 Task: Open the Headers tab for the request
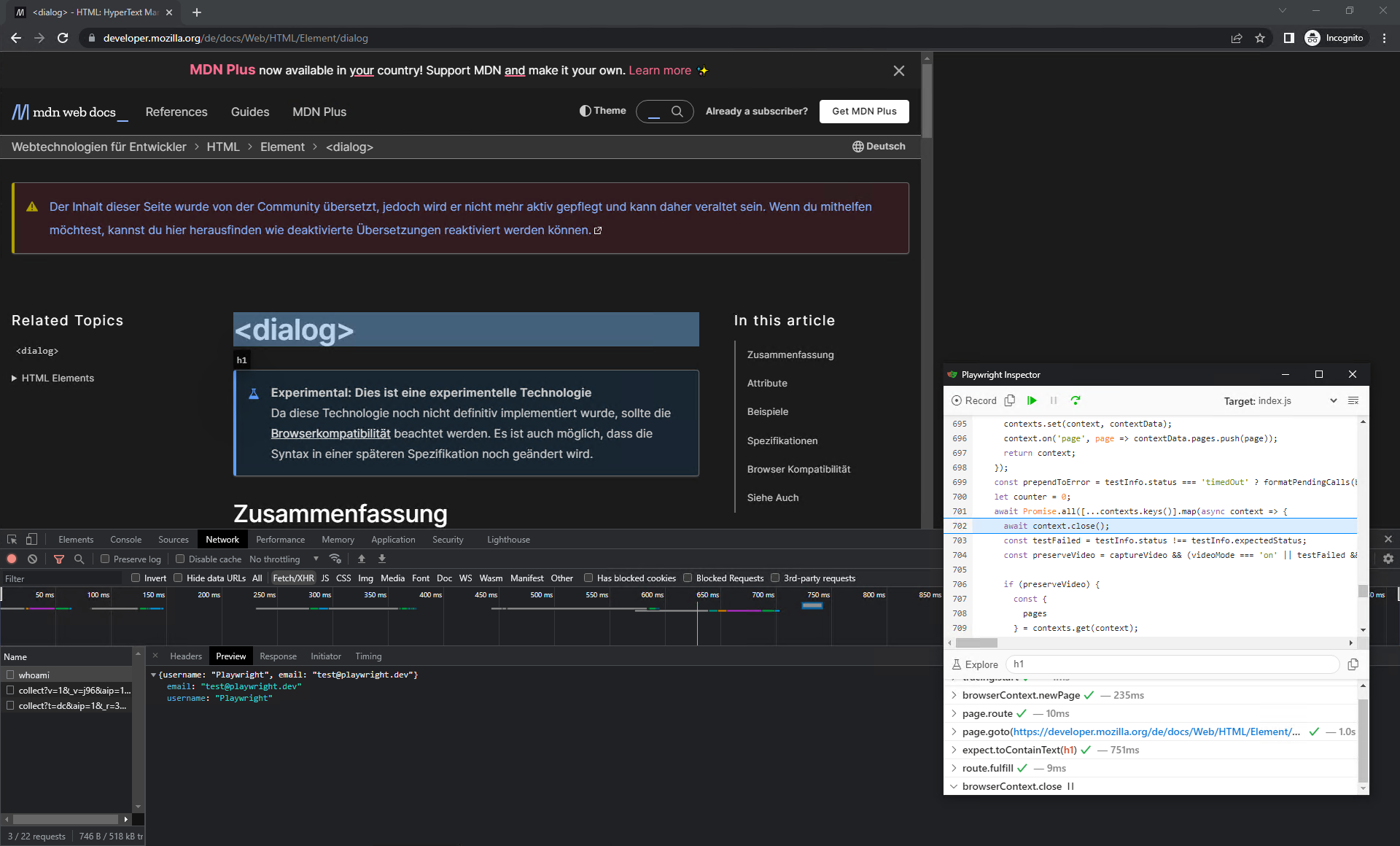pyautogui.click(x=186, y=656)
